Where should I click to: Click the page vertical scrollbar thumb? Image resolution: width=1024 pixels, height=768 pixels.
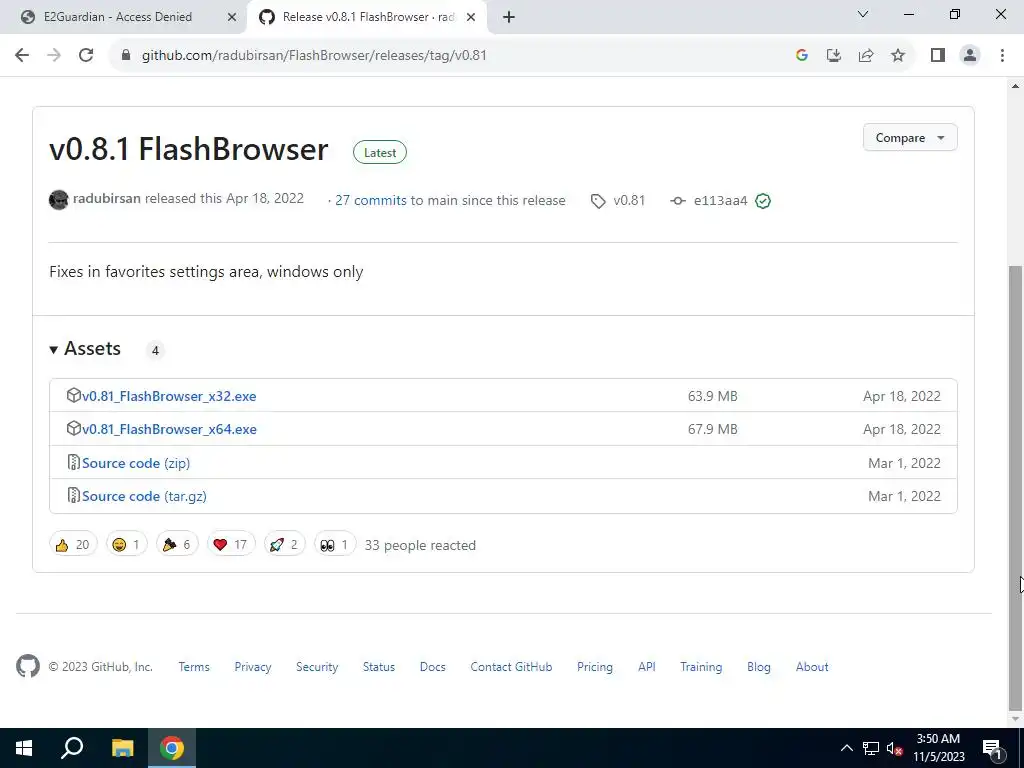1016,487
